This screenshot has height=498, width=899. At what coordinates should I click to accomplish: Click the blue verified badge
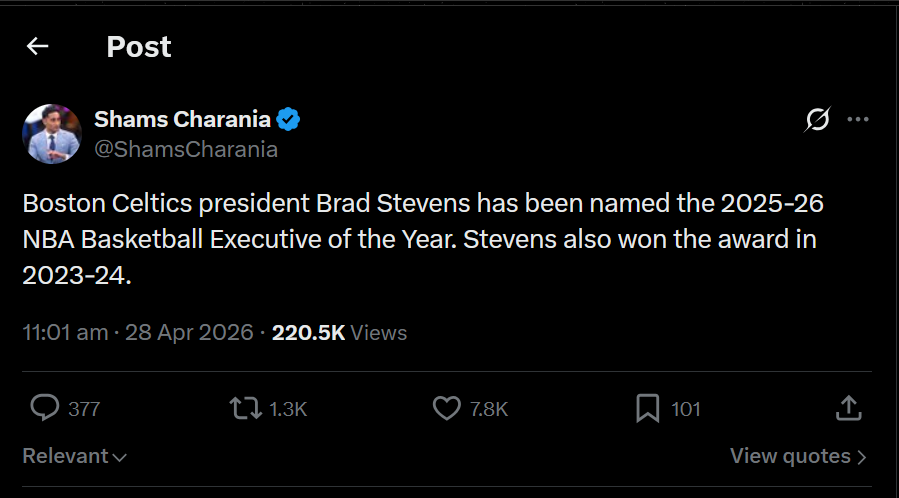pyautogui.click(x=289, y=120)
